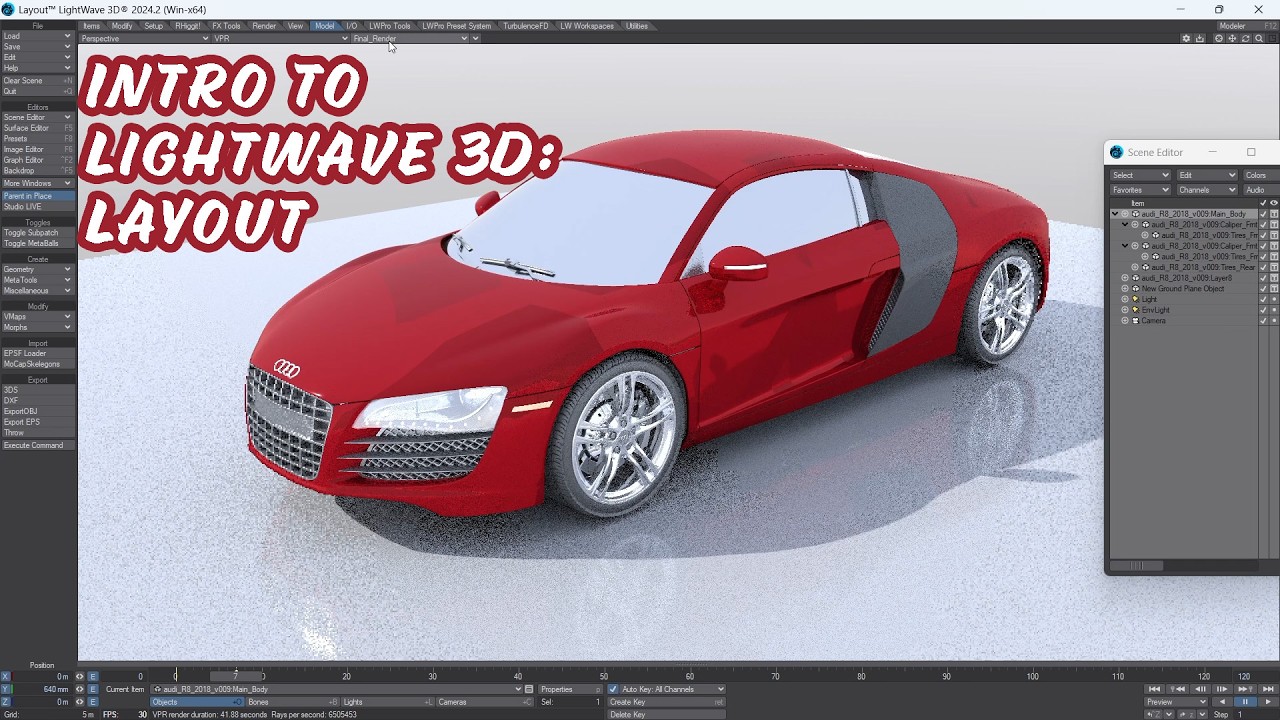This screenshot has width=1280, height=720.
Task: Click the EnvLight bulb icon in Scene Editor
Action: tap(1135, 310)
